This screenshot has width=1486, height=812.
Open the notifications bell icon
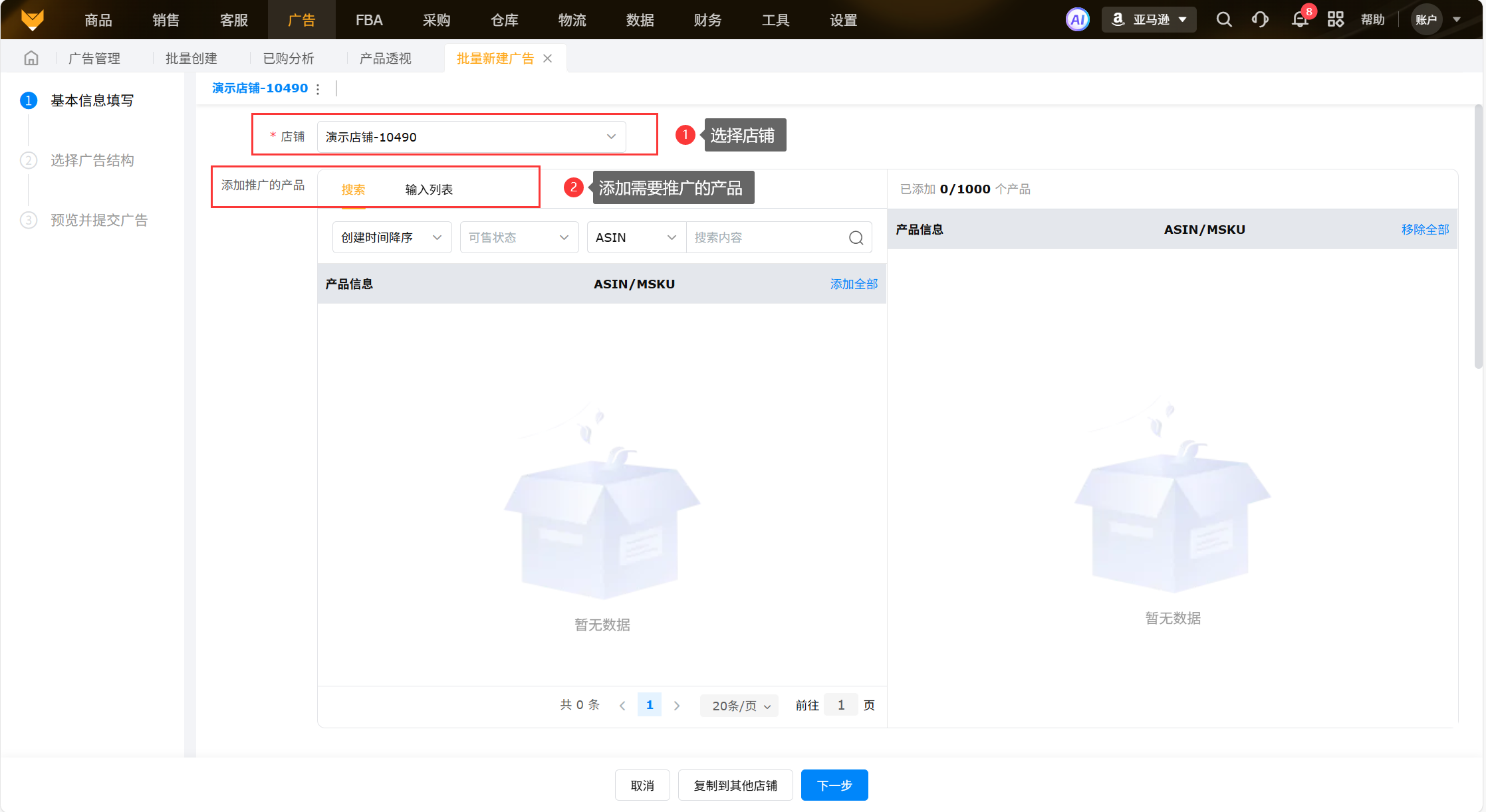click(1300, 20)
